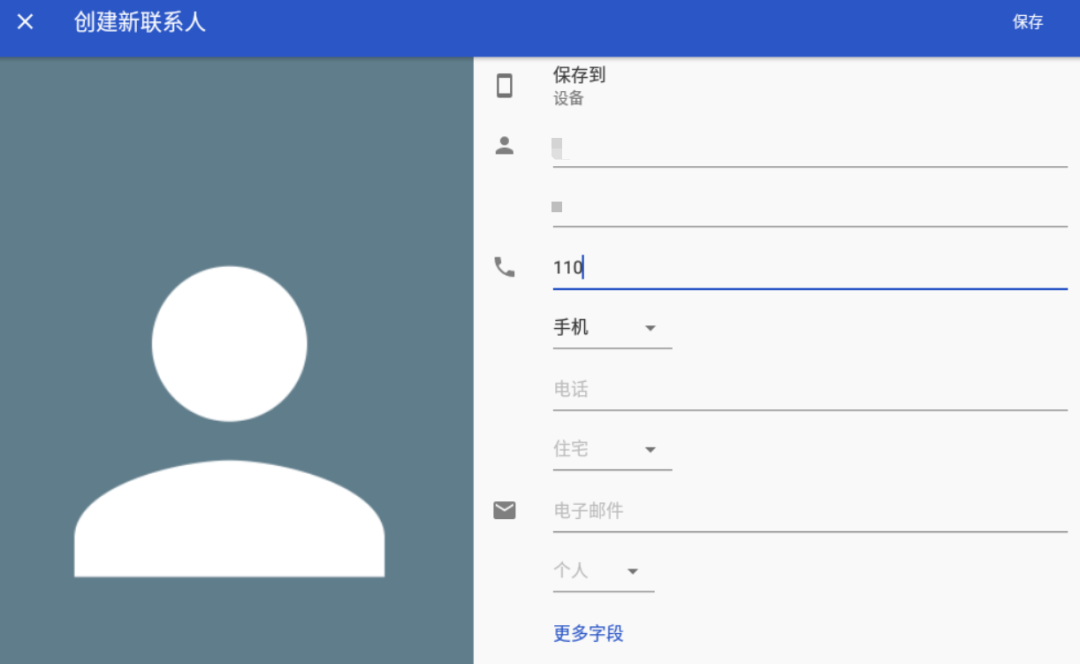Tap the contact photo placeholder avatar
Screen dimensions: 1080x664
230,420
